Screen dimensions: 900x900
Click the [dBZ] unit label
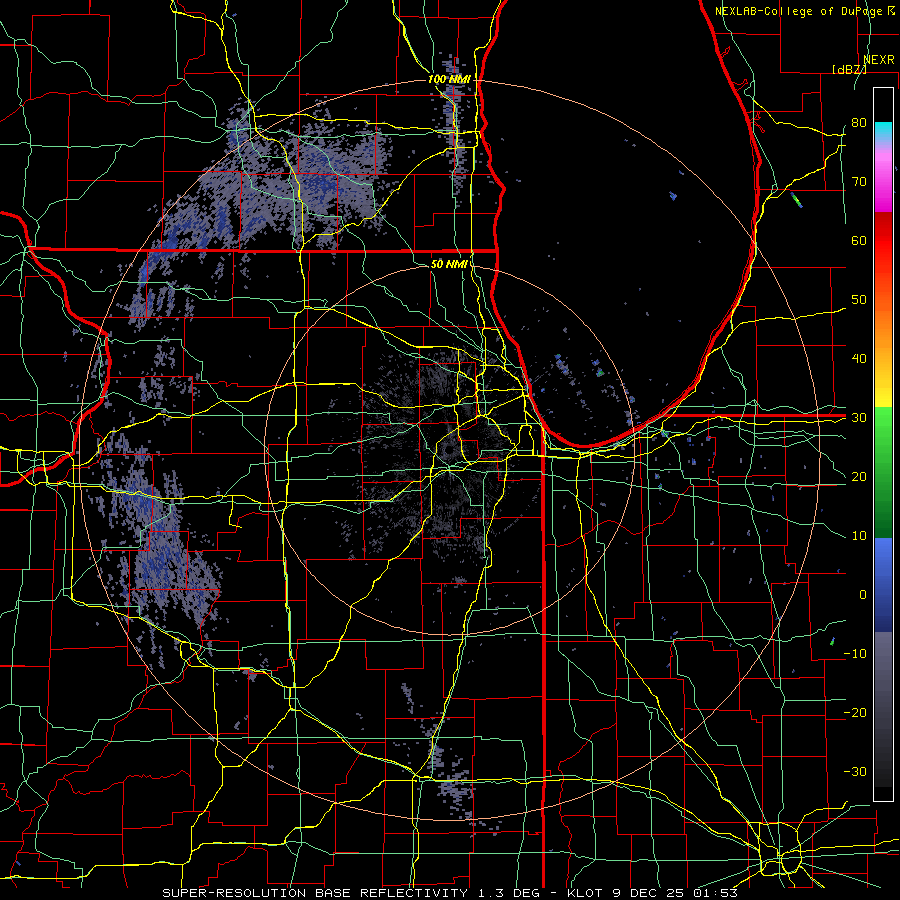849,69
